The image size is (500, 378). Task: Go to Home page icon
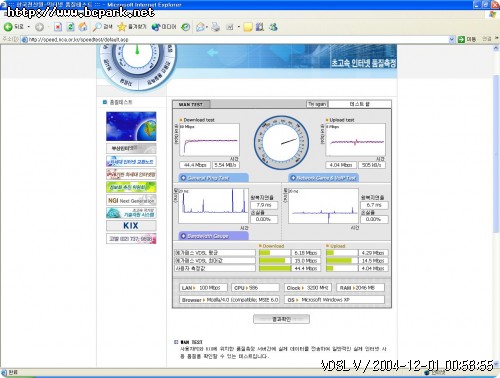click(83, 27)
